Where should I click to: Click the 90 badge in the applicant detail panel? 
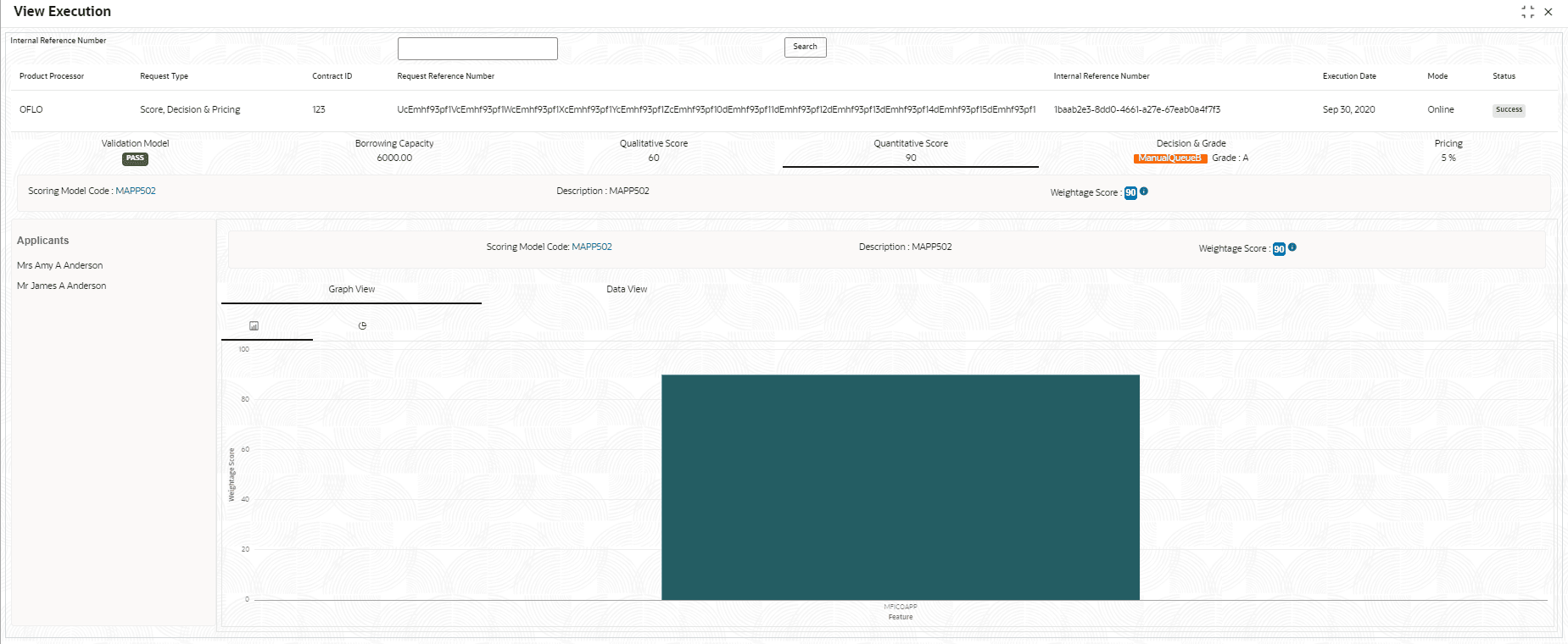click(x=1279, y=249)
